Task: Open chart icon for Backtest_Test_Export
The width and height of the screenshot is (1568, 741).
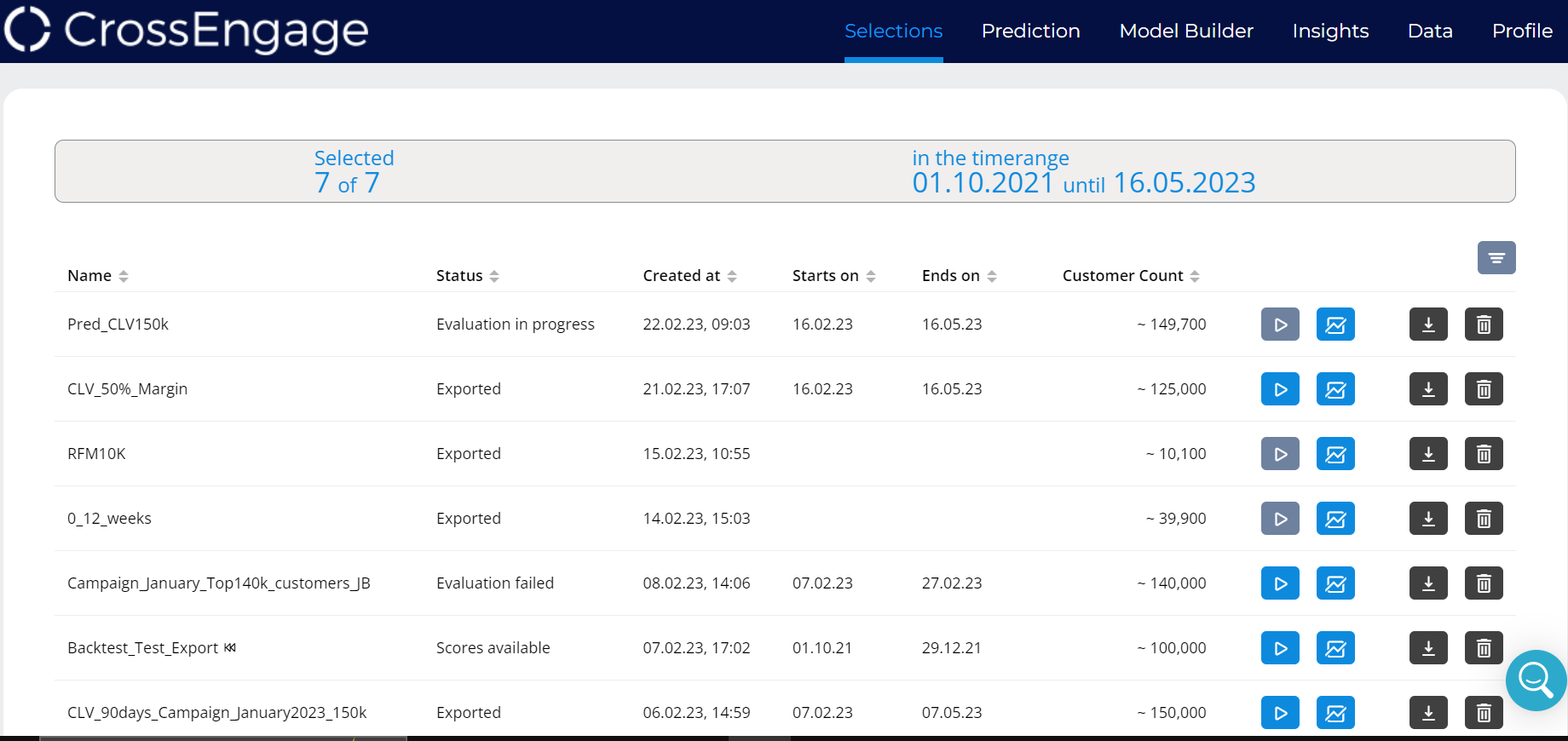Action: tap(1335, 648)
